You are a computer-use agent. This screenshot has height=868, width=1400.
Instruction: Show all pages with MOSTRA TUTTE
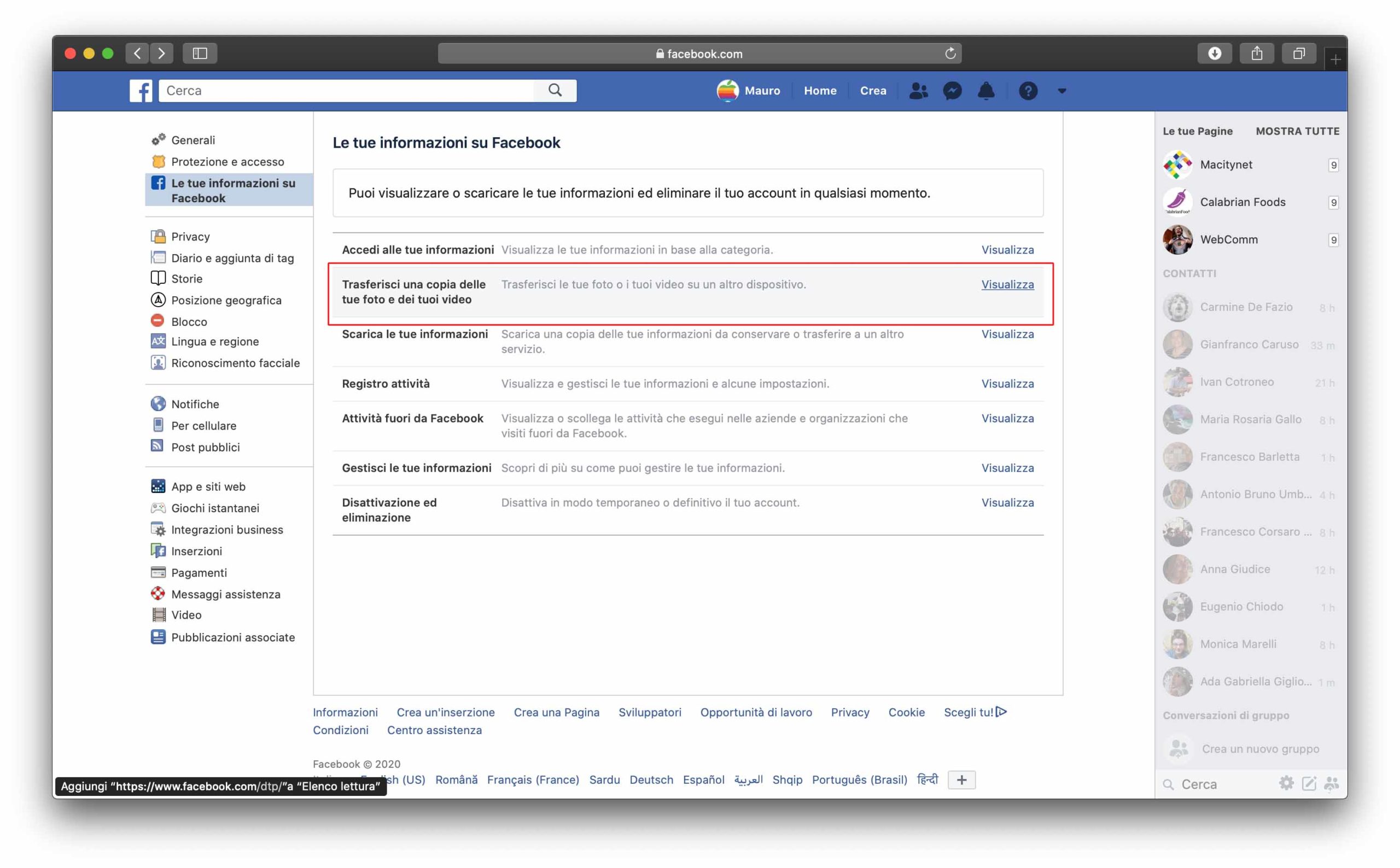point(1297,131)
